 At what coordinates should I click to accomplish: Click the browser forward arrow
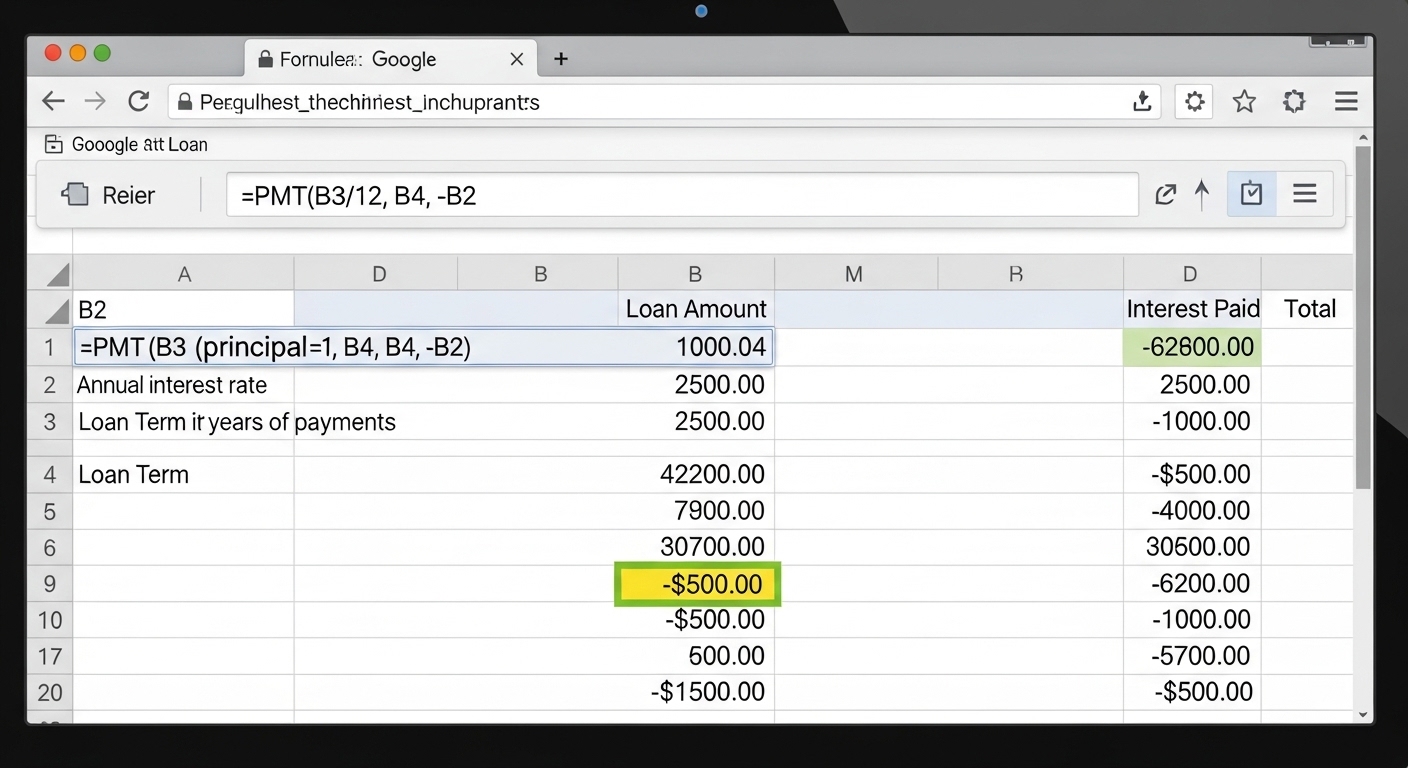pyautogui.click(x=95, y=101)
